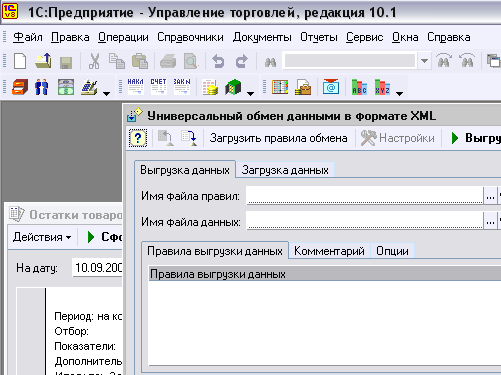Click the Print icon
This screenshot has width=501, height=375.
pos(168,62)
